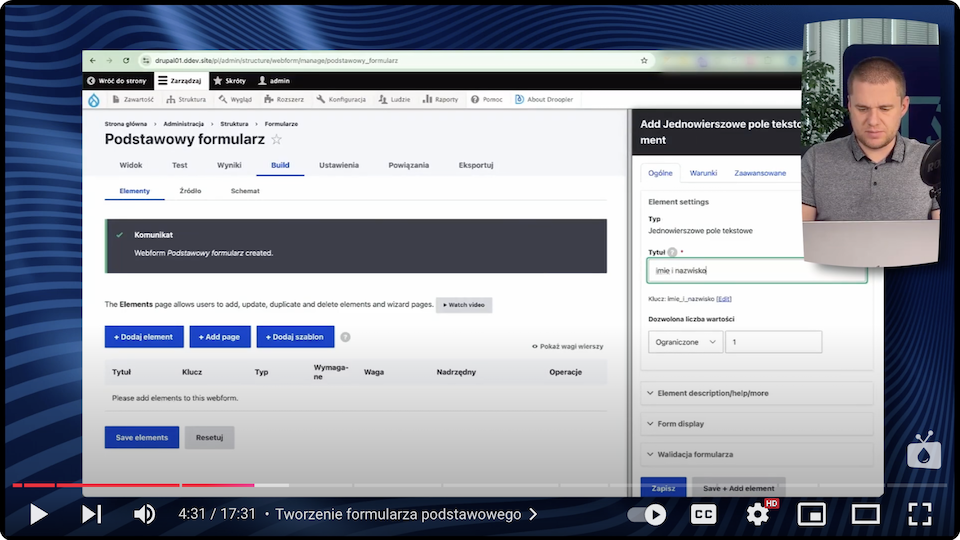Open Pomoc admin menu
Viewport: 960px width, 540px height.
[x=487, y=99]
